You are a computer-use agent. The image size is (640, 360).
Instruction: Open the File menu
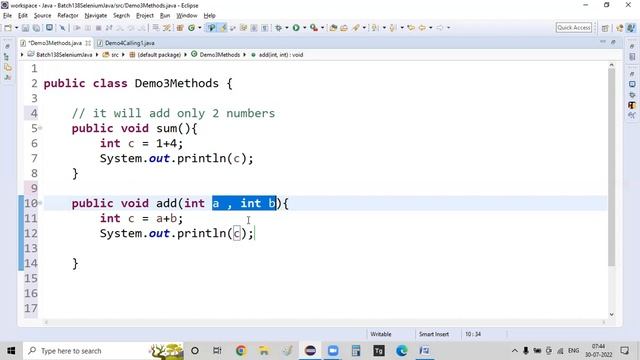pos(7,16)
